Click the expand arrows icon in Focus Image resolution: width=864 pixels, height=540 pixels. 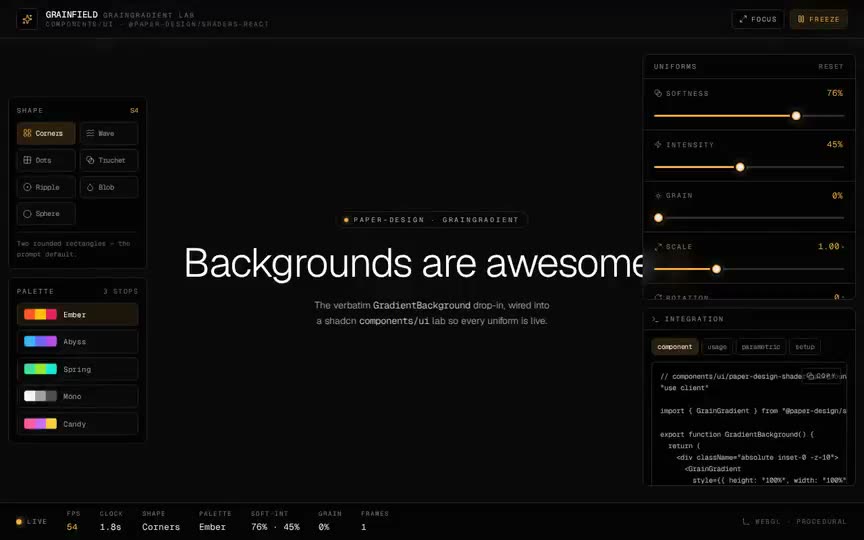coord(743,19)
